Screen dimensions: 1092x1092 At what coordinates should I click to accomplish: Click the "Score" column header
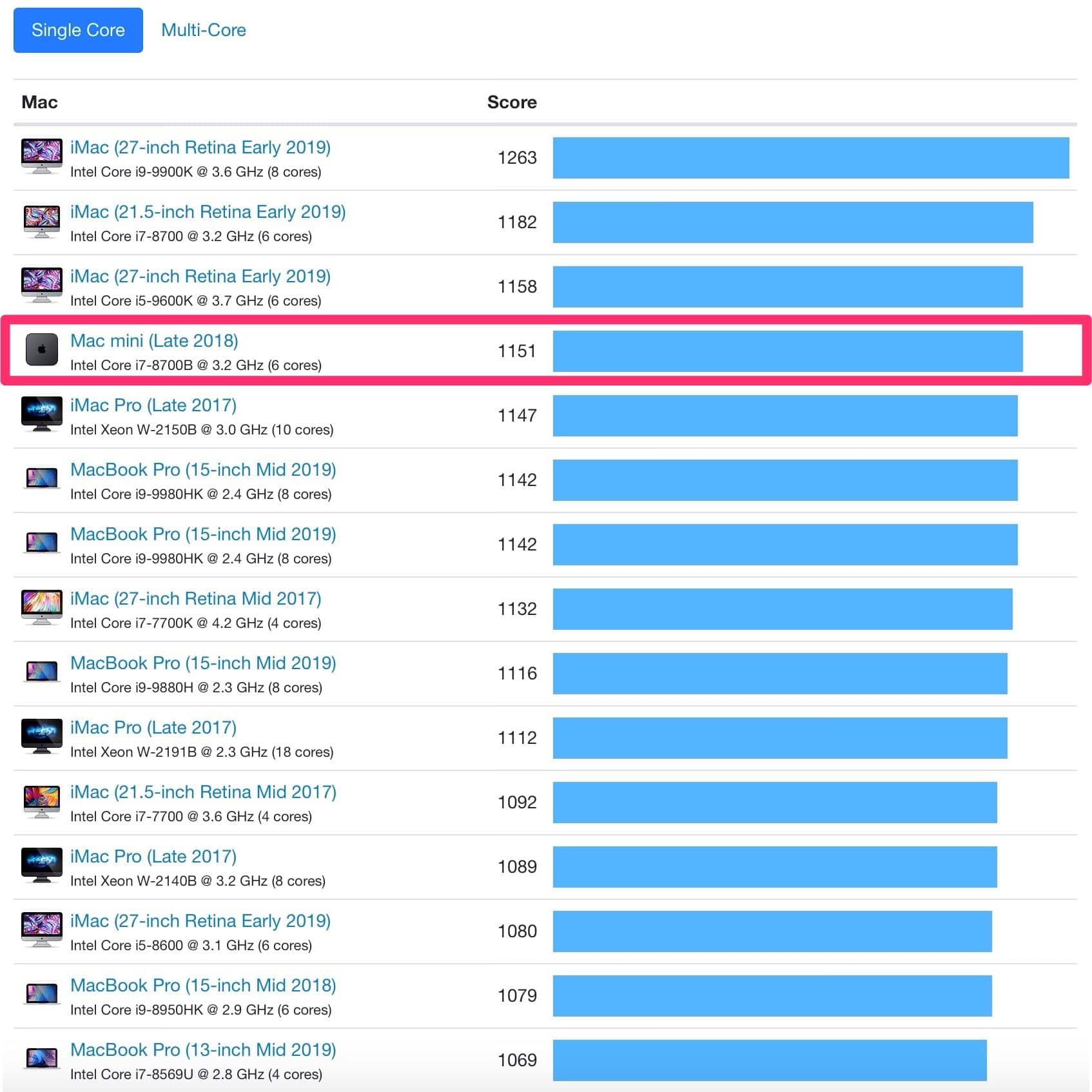512,102
